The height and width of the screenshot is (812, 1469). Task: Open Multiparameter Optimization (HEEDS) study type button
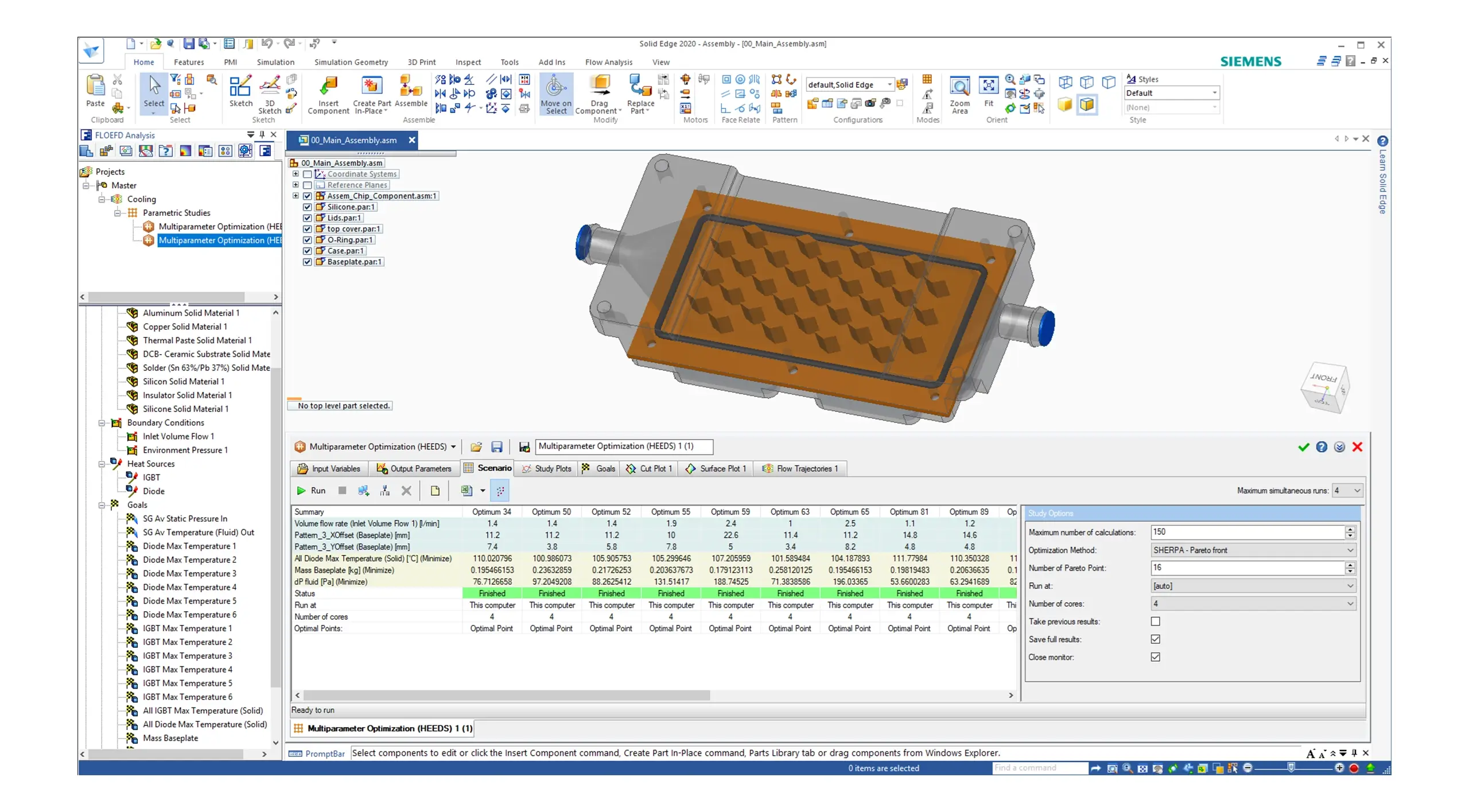click(375, 447)
